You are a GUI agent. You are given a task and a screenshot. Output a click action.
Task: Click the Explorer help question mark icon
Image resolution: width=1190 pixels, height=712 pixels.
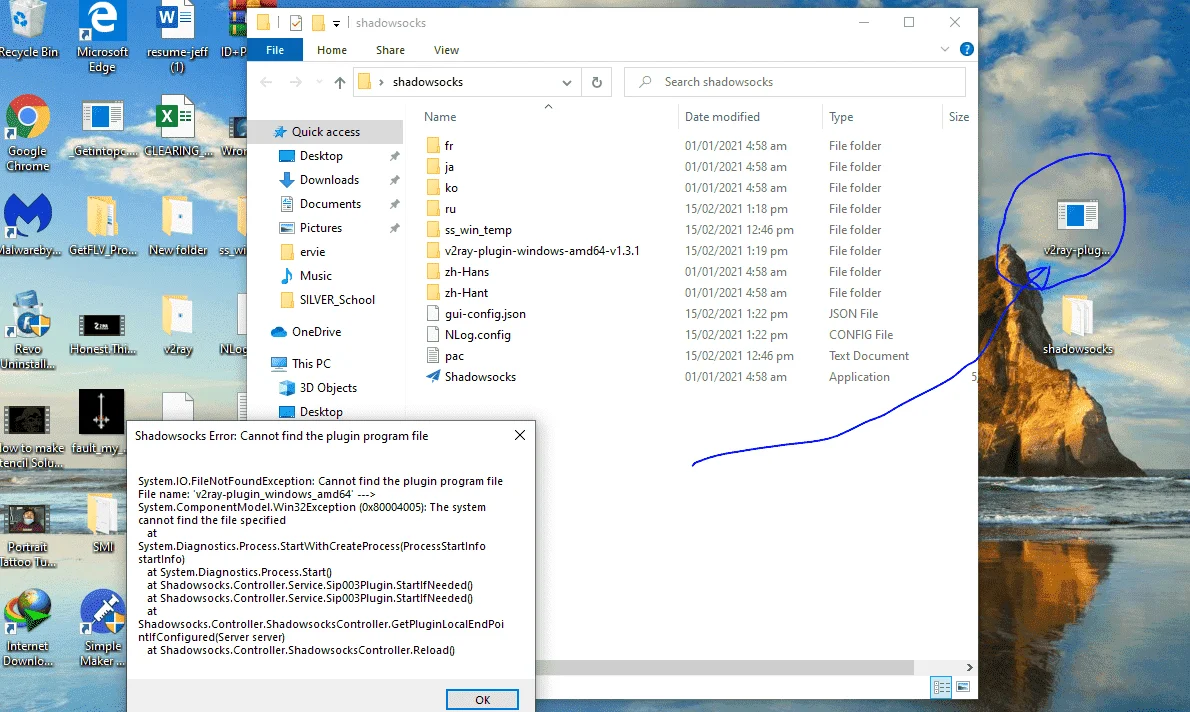coord(966,49)
